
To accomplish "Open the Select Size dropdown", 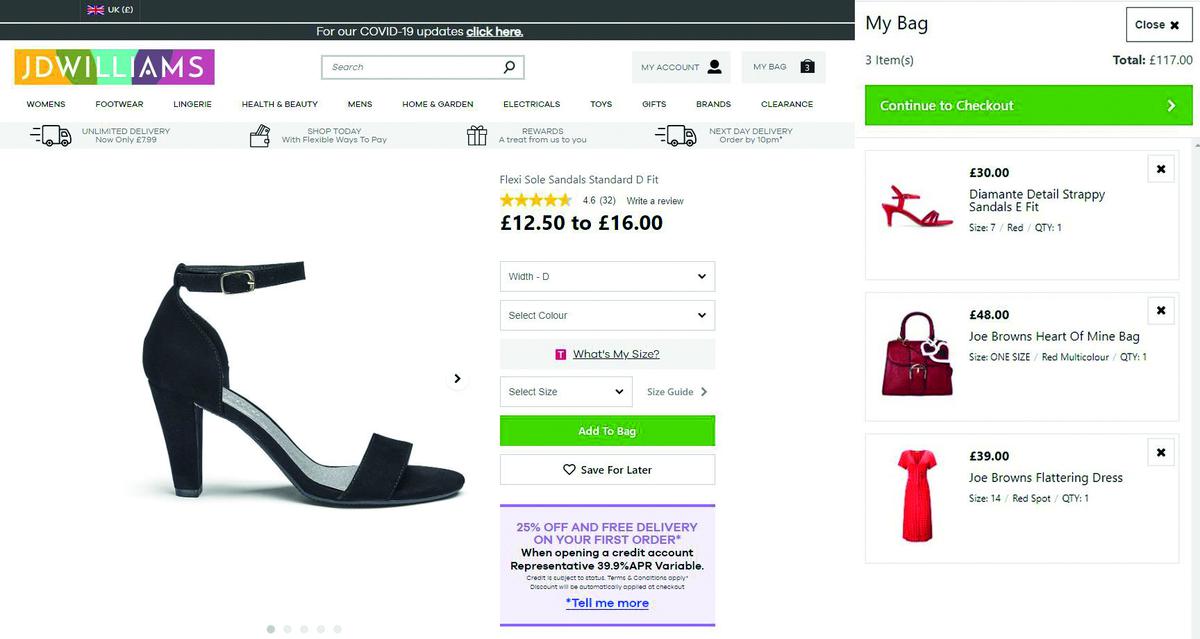I will [566, 391].
